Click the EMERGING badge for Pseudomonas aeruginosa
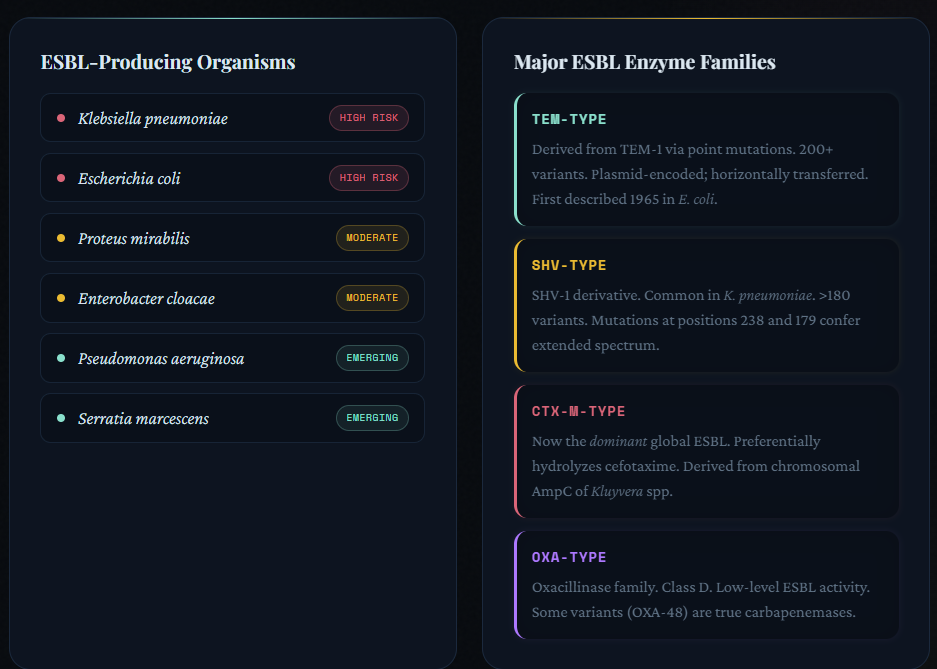The height and width of the screenshot is (669, 937). pyautogui.click(x=372, y=358)
